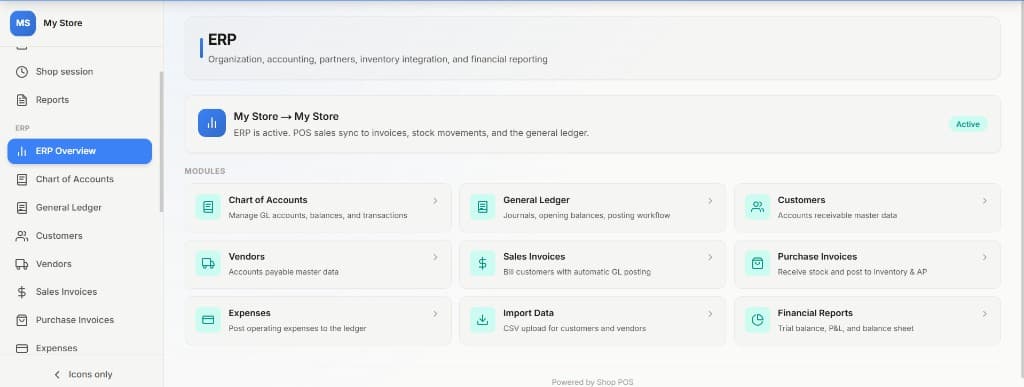The height and width of the screenshot is (387, 1024).
Task: Go to Expenses in sidebar
Action: pyautogui.click(x=80, y=348)
